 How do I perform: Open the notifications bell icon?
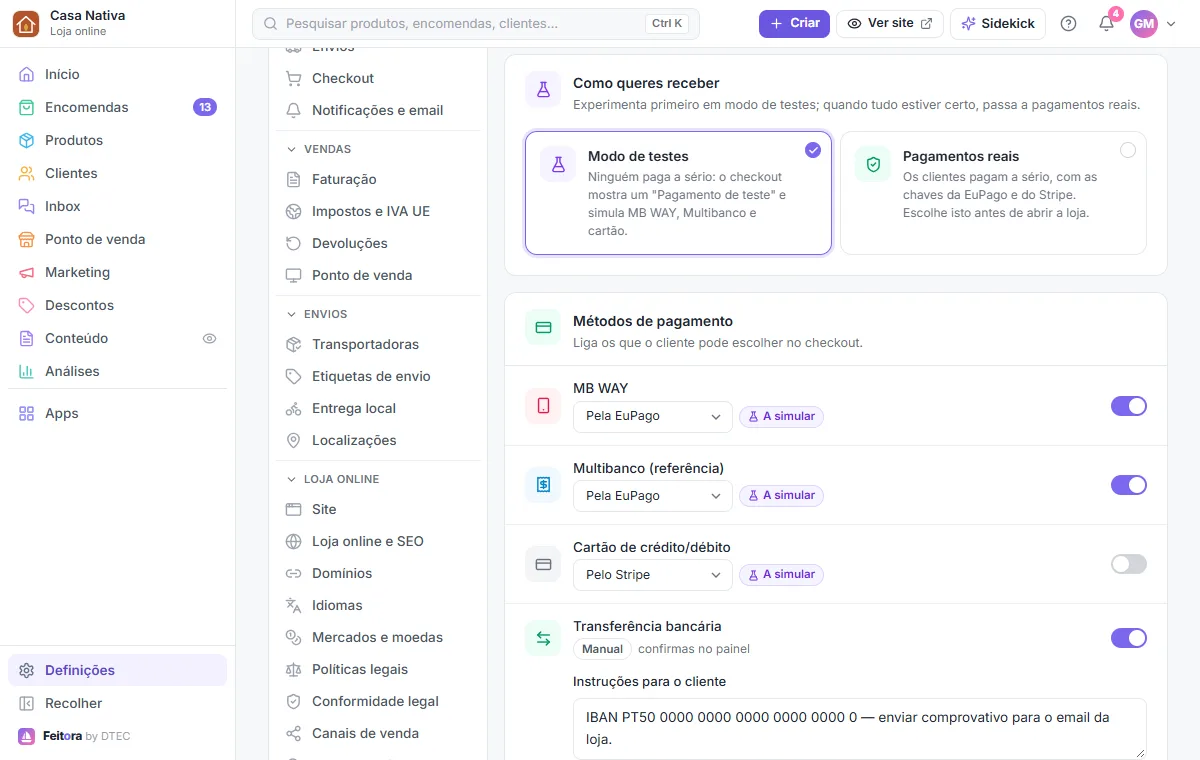[x=1106, y=23]
